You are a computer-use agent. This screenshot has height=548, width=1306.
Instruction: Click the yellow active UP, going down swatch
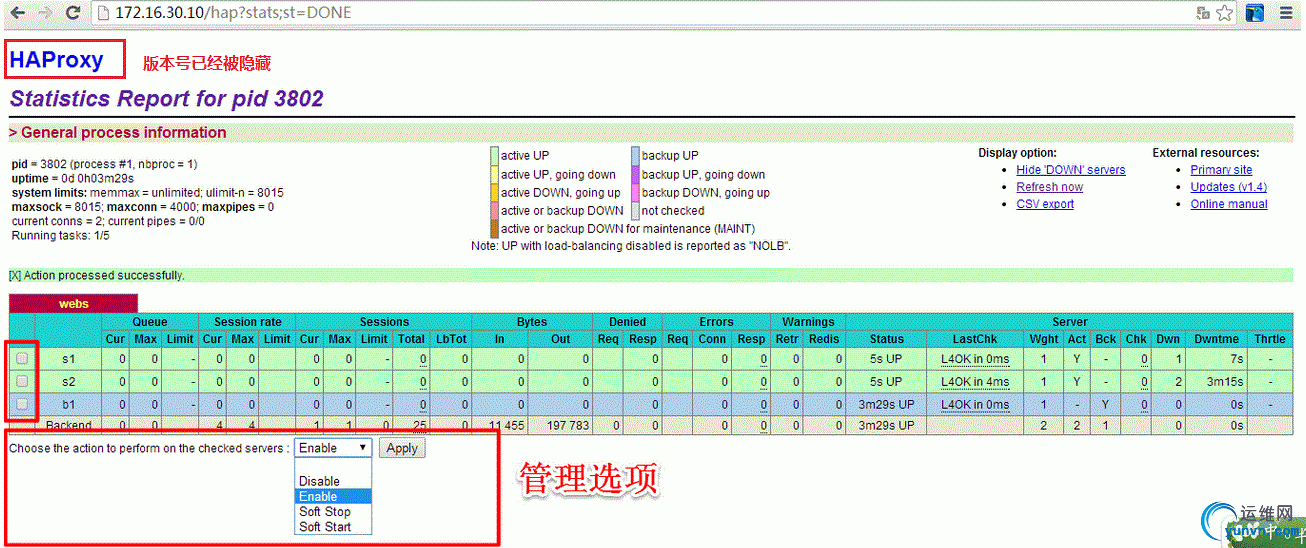pos(494,174)
